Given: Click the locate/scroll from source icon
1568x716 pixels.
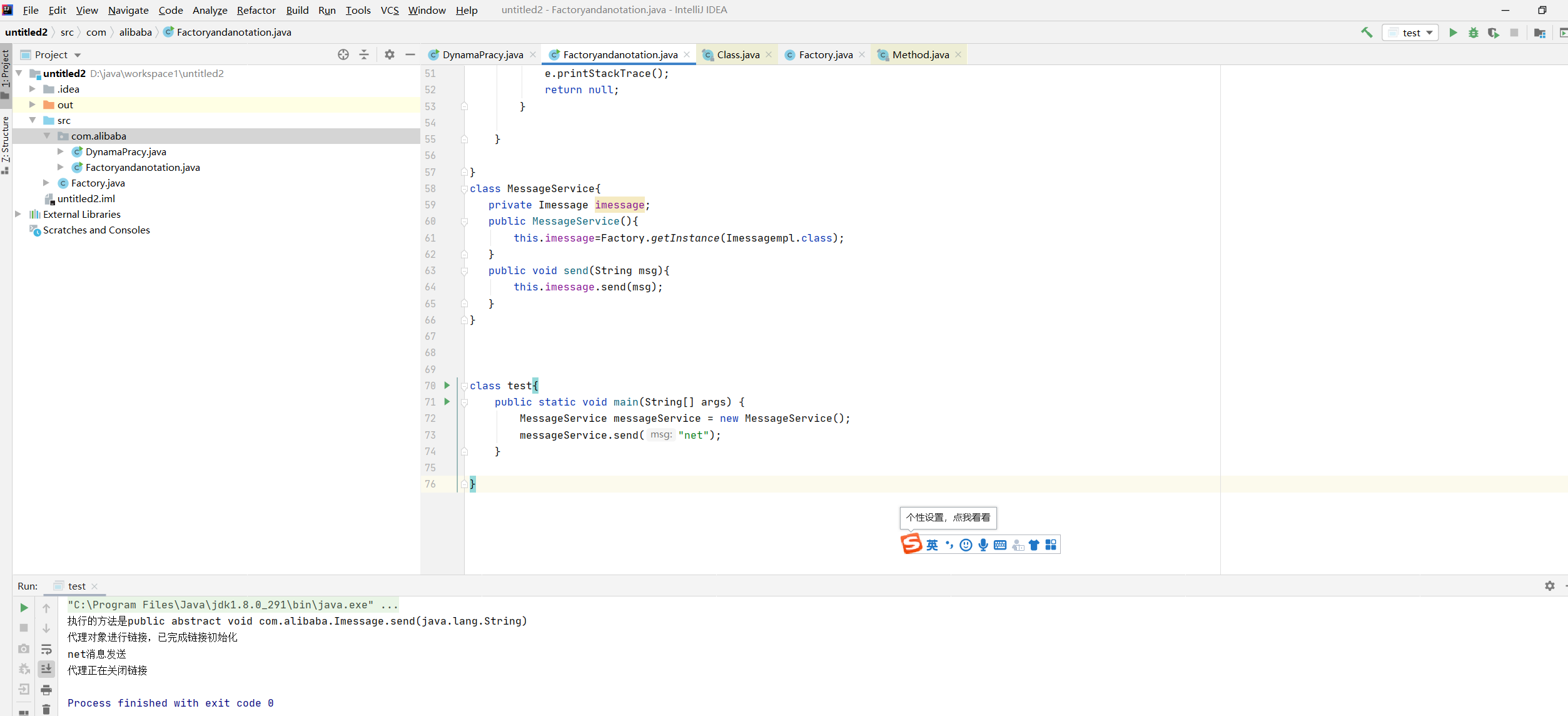Looking at the screenshot, I should pos(343,54).
